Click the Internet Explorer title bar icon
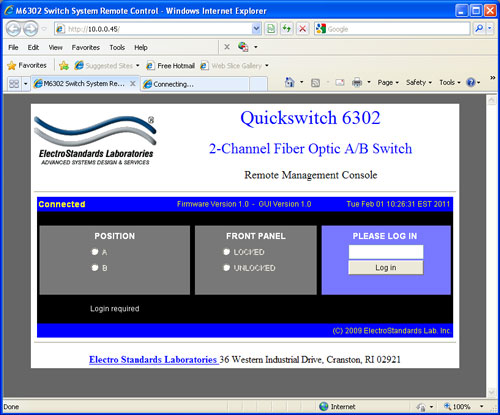The height and width of the screenshot is (415, 500). click(9, 11)
